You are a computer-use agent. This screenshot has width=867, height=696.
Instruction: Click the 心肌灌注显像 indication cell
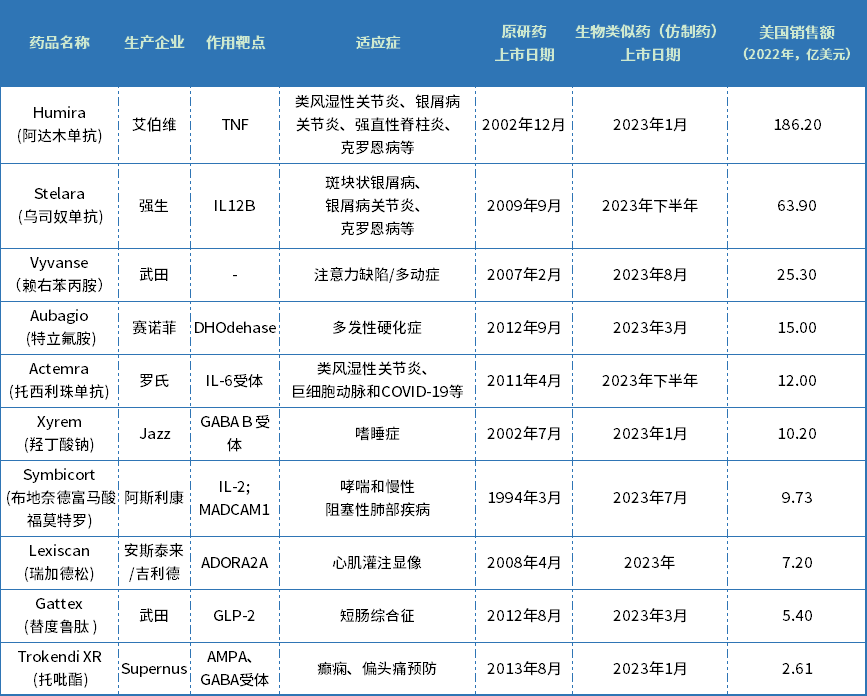377,562
